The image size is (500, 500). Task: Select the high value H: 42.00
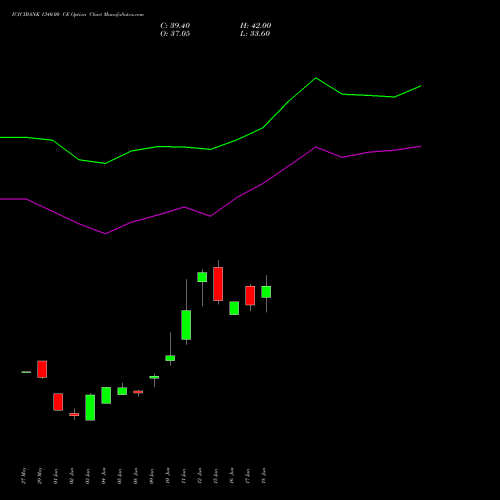256,26
